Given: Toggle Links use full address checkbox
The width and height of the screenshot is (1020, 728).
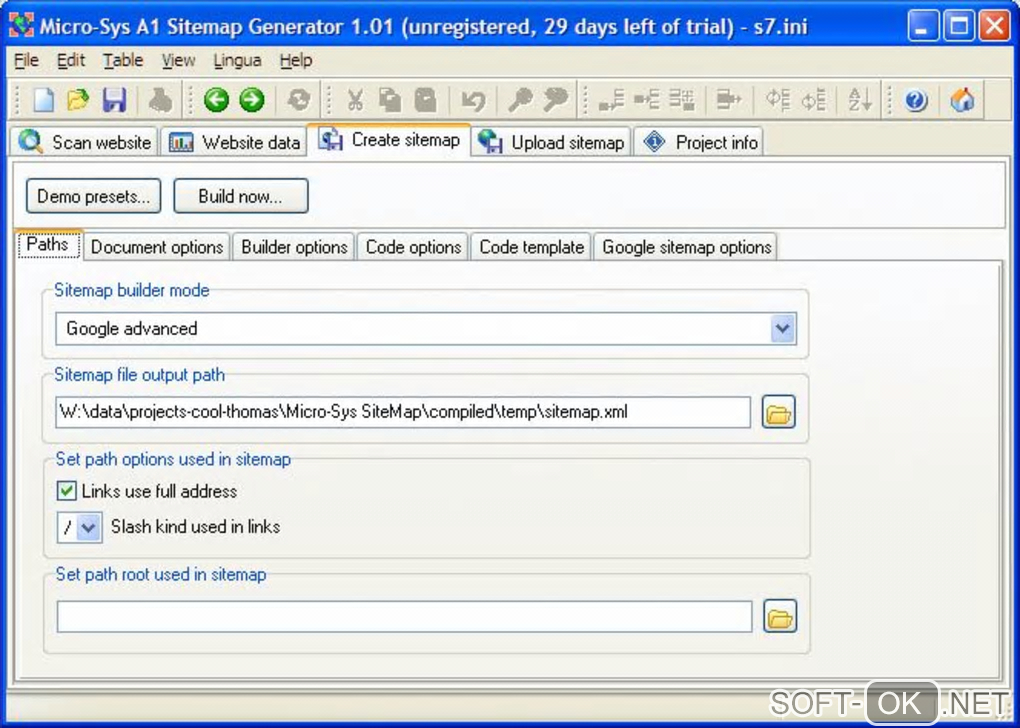Looking at the screenshot, I should pyautogui.click(x=66, y=491).
